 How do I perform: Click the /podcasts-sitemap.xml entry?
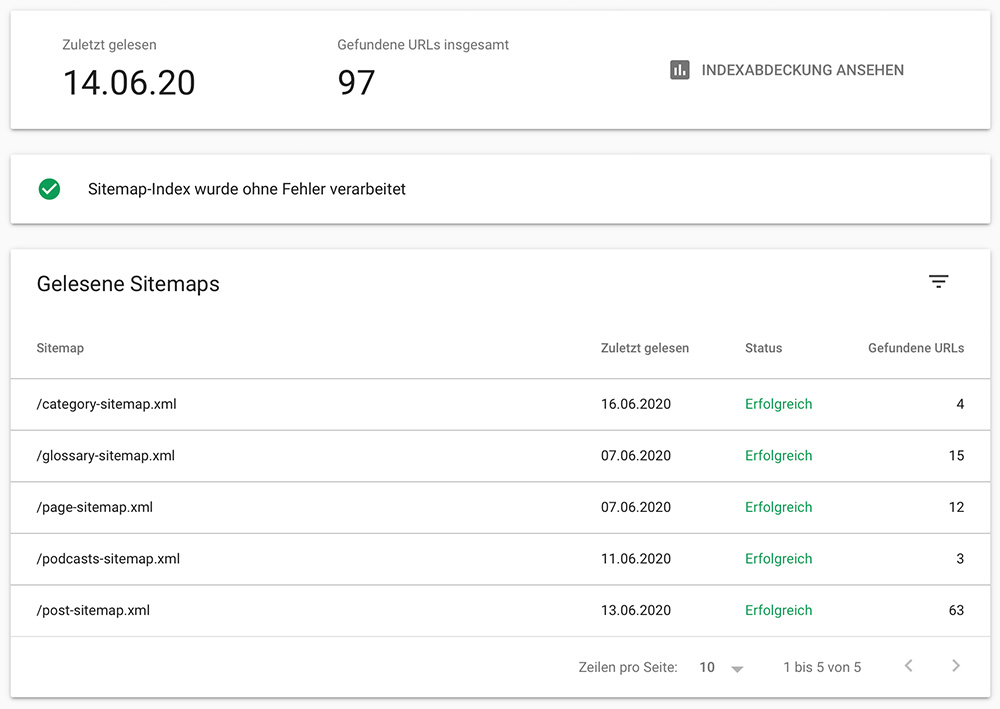[x=108, y=559]
